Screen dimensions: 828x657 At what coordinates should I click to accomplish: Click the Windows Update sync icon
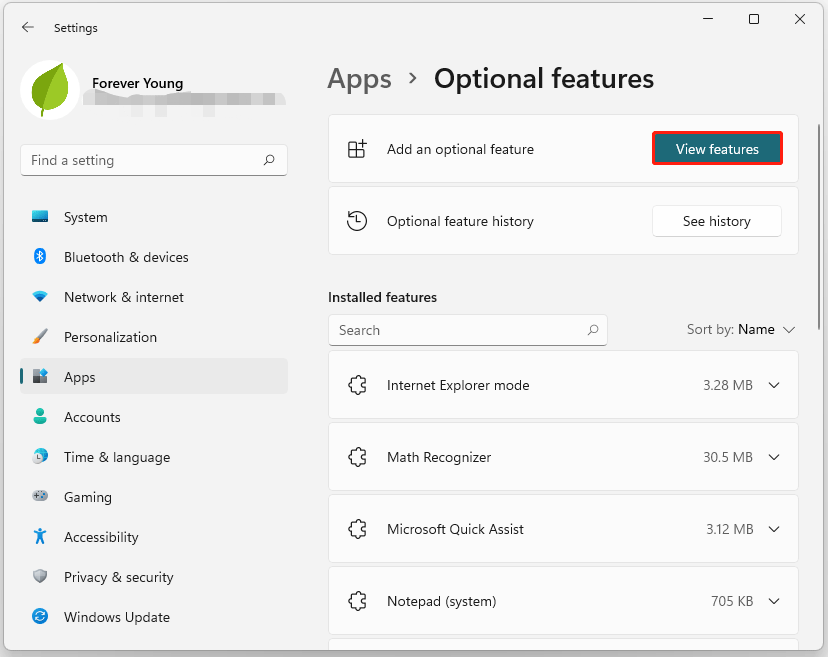pos(40,617)
